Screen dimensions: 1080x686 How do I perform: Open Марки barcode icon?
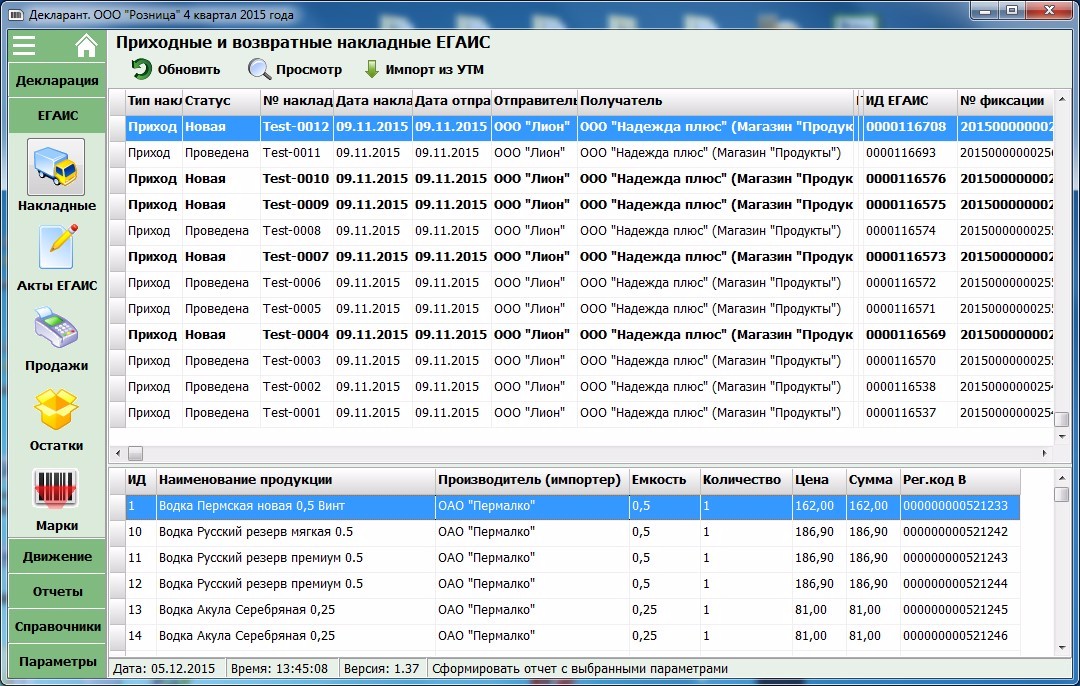pos(56,488)
